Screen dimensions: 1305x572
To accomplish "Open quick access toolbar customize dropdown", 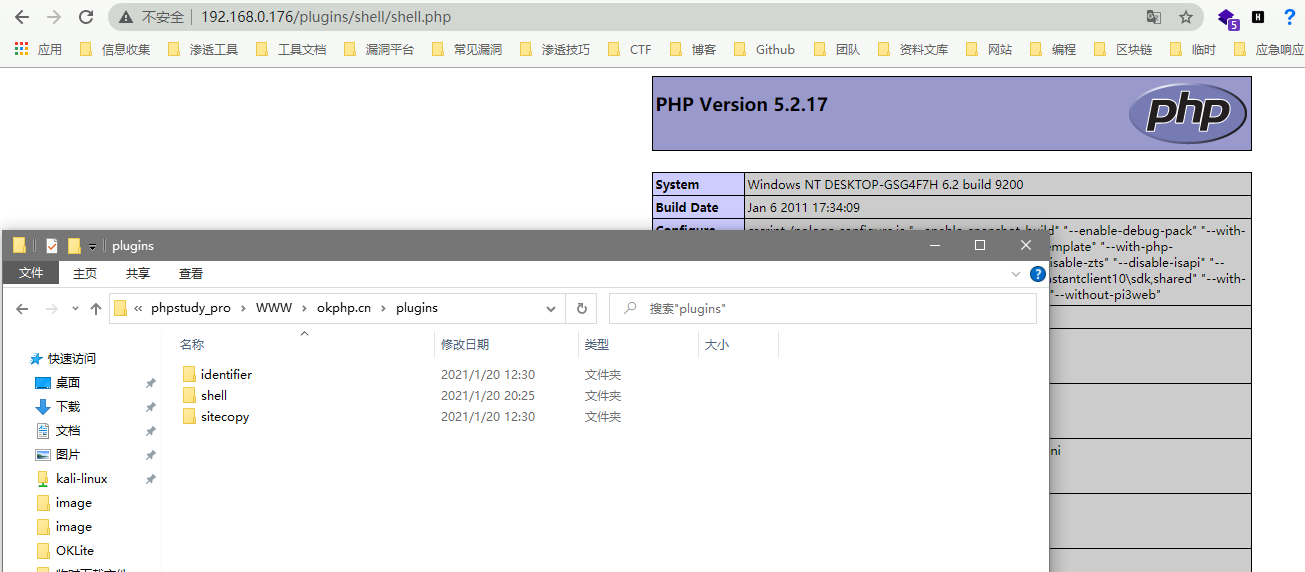I will click(92, 246).
